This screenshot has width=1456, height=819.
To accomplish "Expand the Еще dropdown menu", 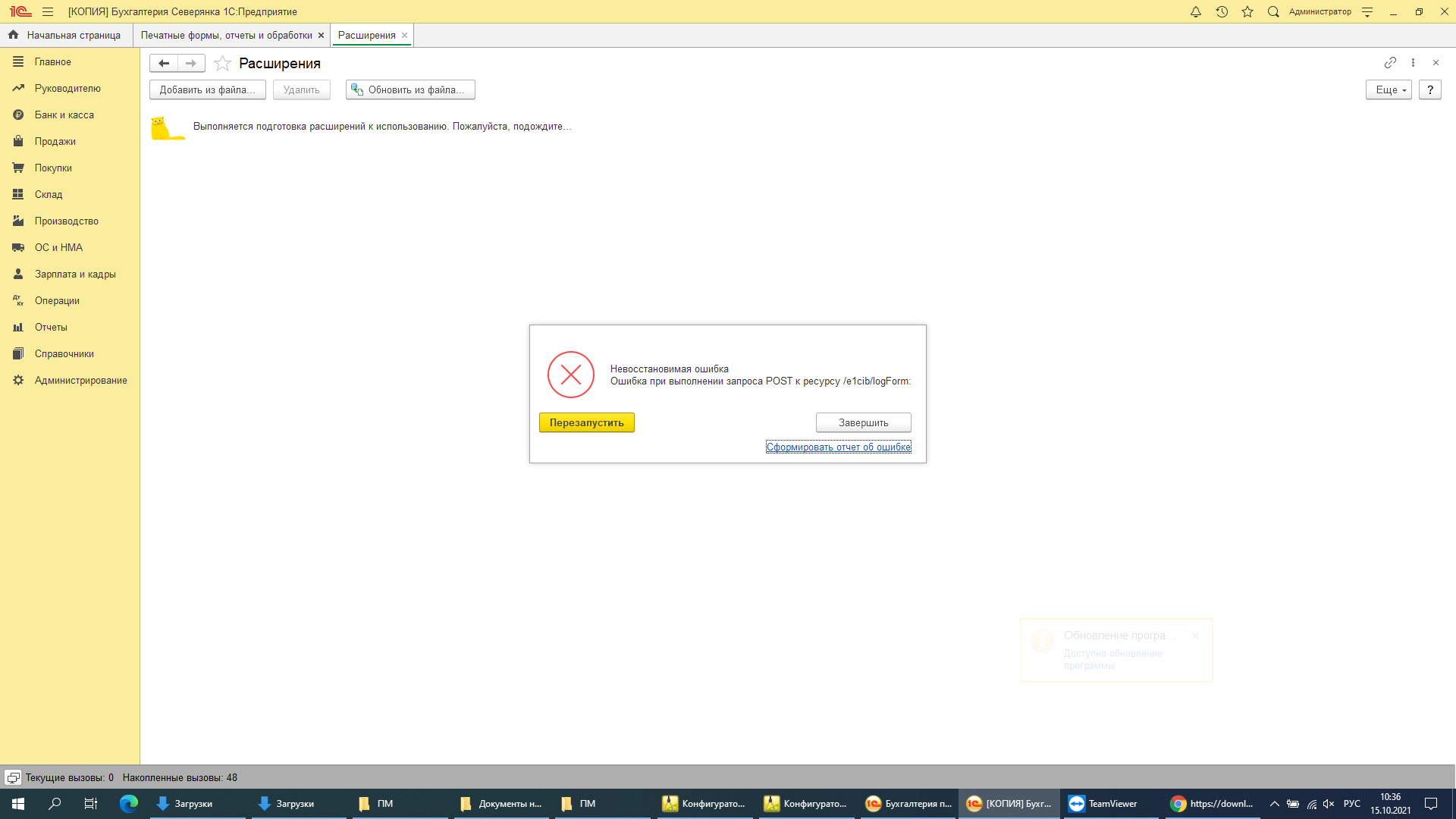I will coord(1389,89).
